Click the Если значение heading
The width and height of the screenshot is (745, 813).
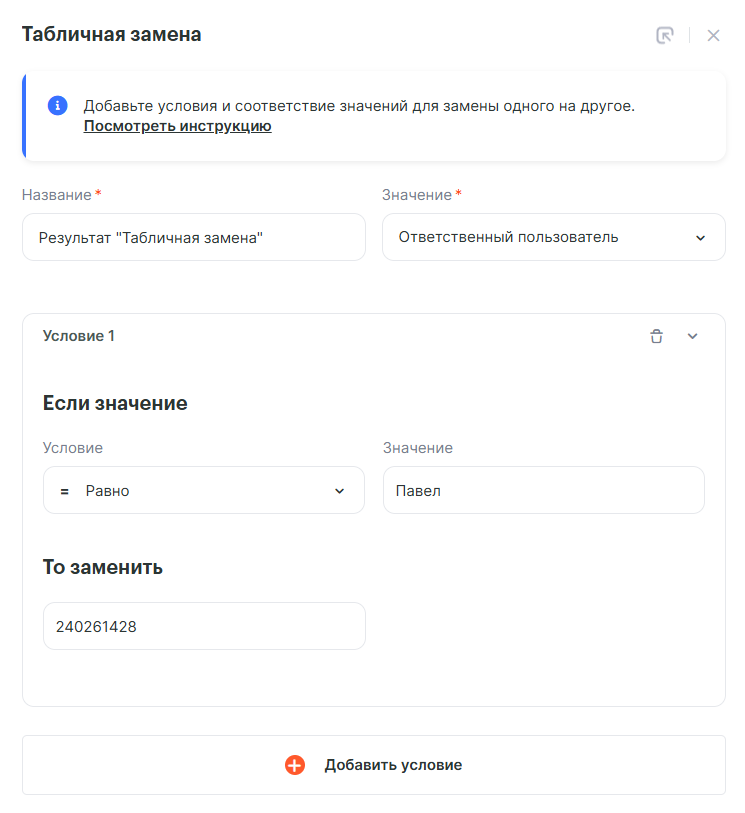tap(115, 403)
